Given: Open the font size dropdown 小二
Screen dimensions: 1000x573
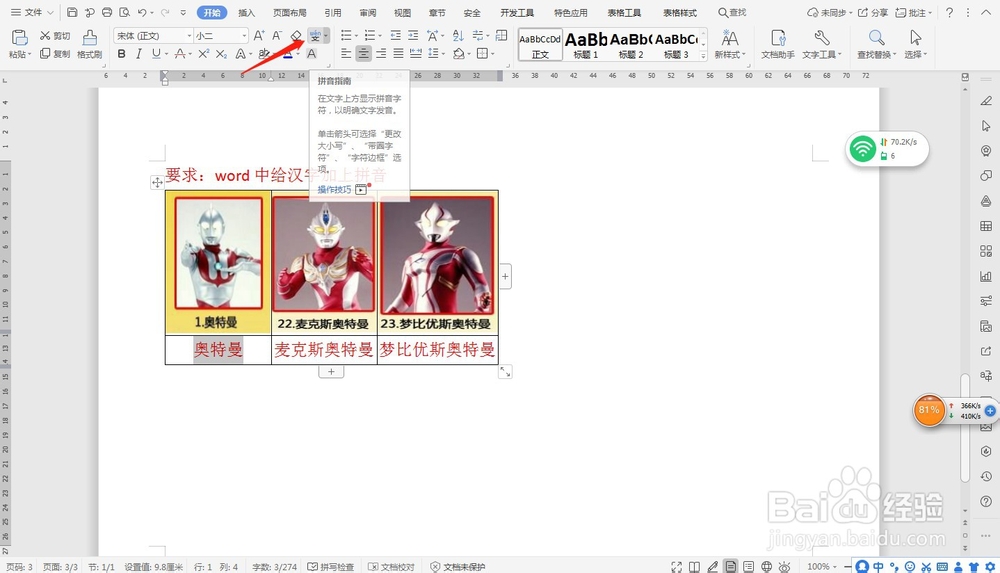Looking at the screenshot, I should click(x=221, y=36).
